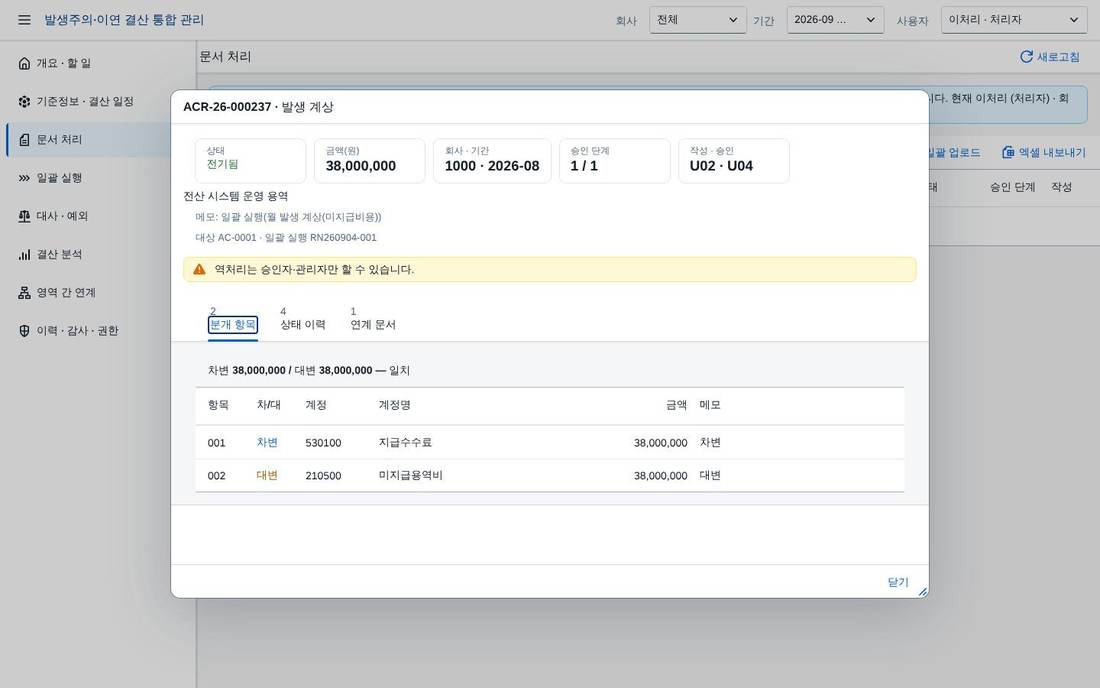Click the 승인 단계 column header behind dialog

1012,187
